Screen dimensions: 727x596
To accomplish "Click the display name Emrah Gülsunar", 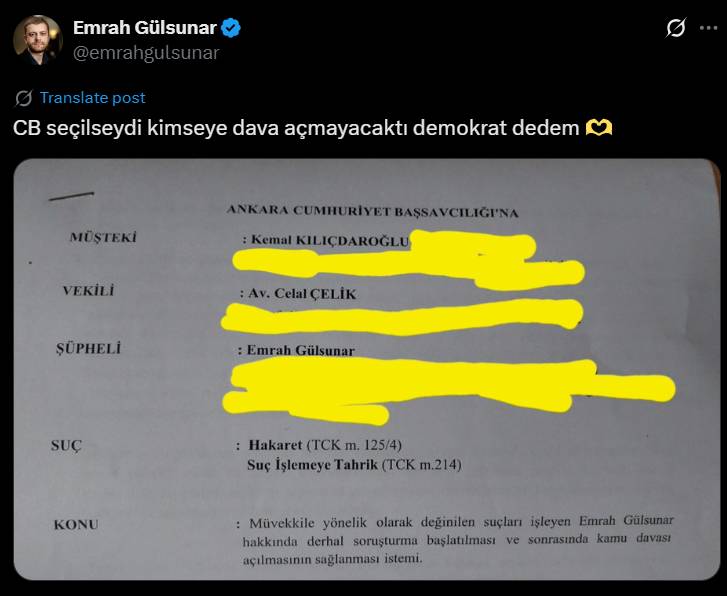I will coord(145,28).
